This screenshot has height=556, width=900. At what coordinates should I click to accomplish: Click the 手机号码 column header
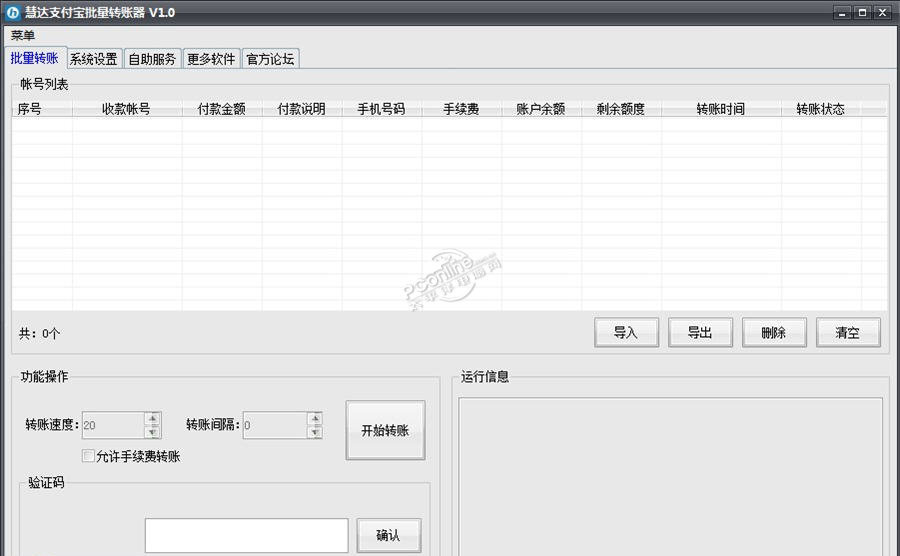(x=381, y=108)
